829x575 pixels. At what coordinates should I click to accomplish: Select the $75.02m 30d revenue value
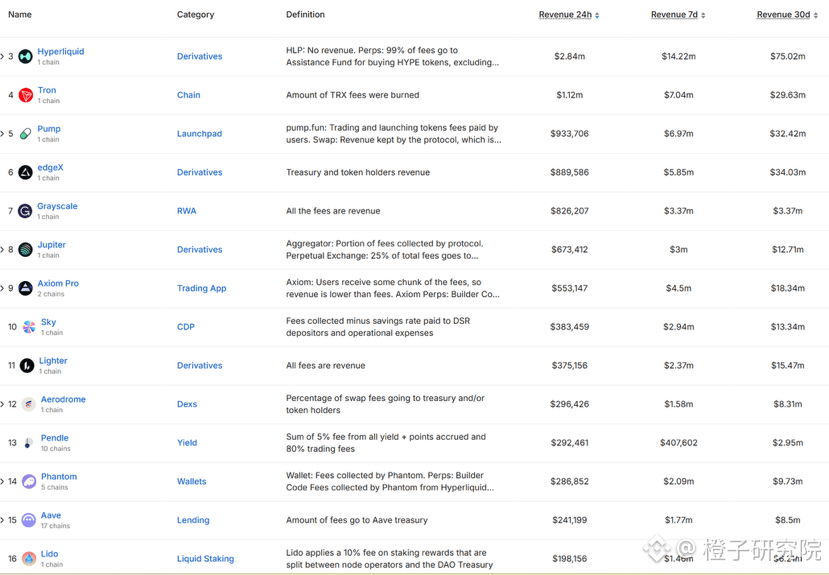coord(788,56)
